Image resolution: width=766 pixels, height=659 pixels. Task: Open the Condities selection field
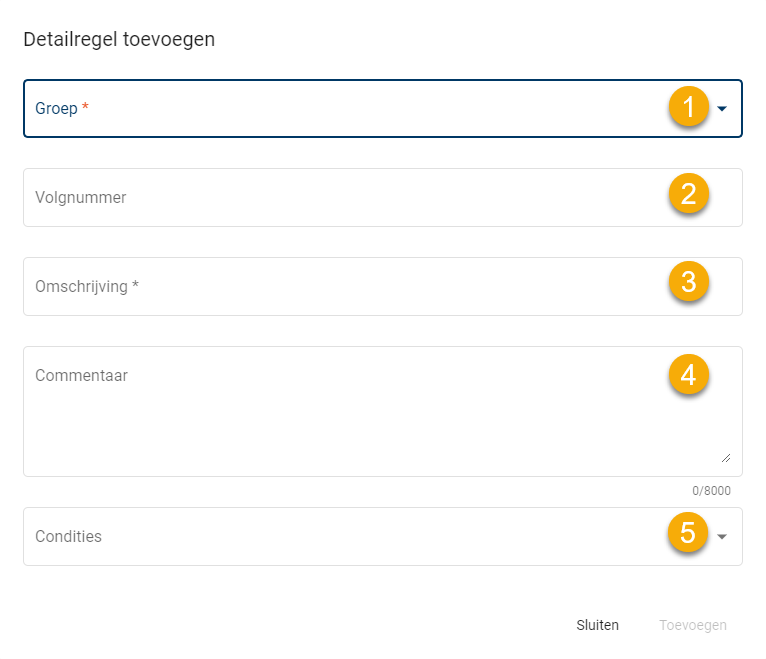[x=340, y=537]
